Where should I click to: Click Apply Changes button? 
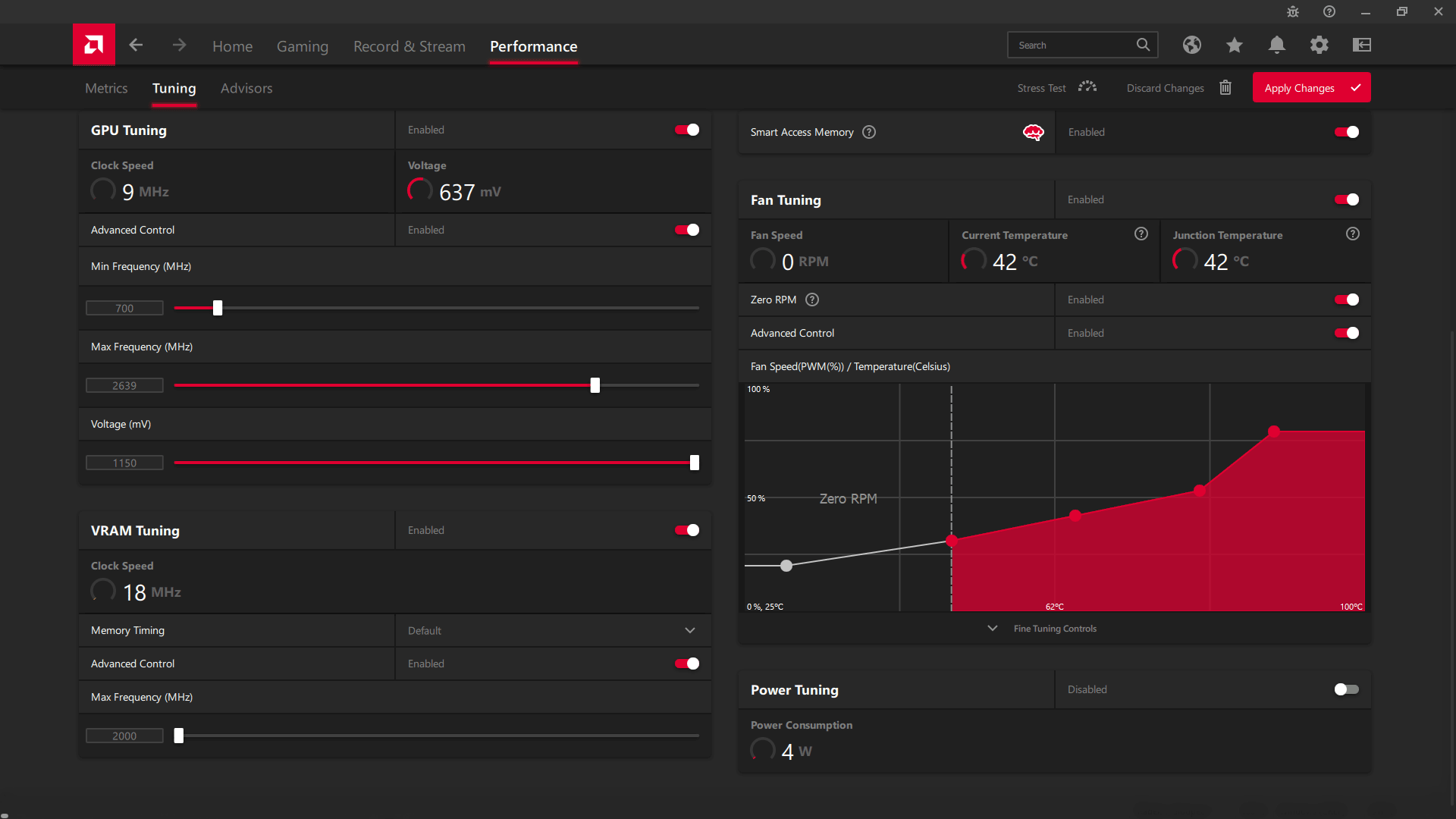point(1311,87)
